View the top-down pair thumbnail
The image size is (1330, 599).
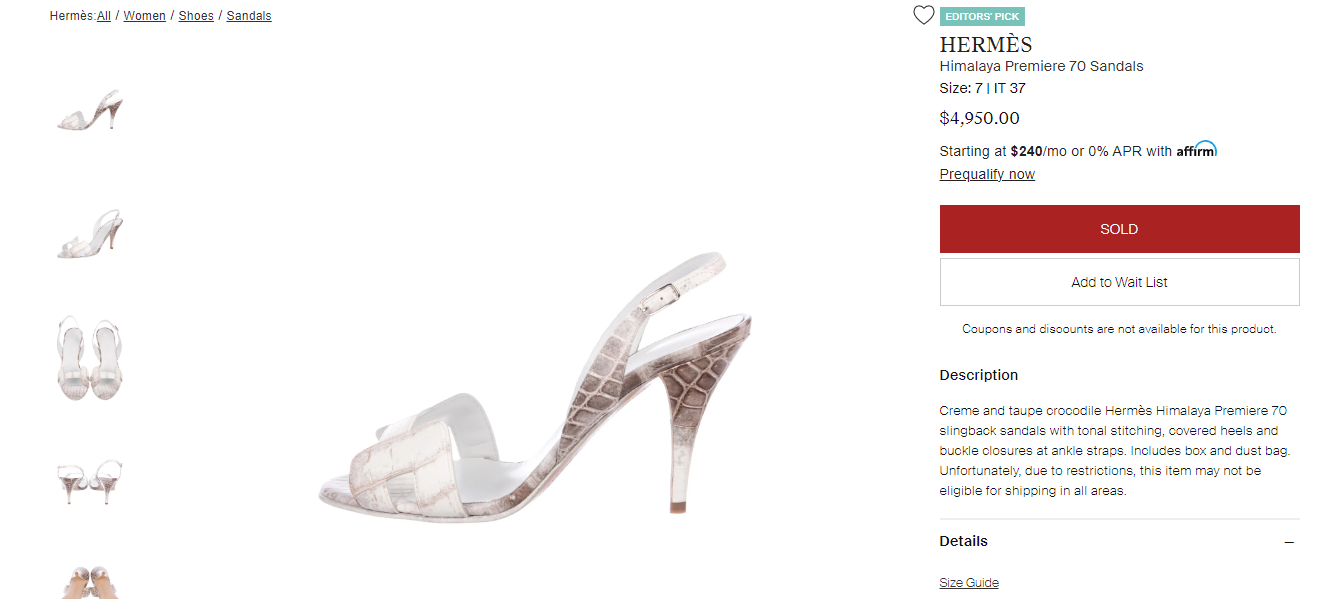pyautogui.click(x=89, y=358)
